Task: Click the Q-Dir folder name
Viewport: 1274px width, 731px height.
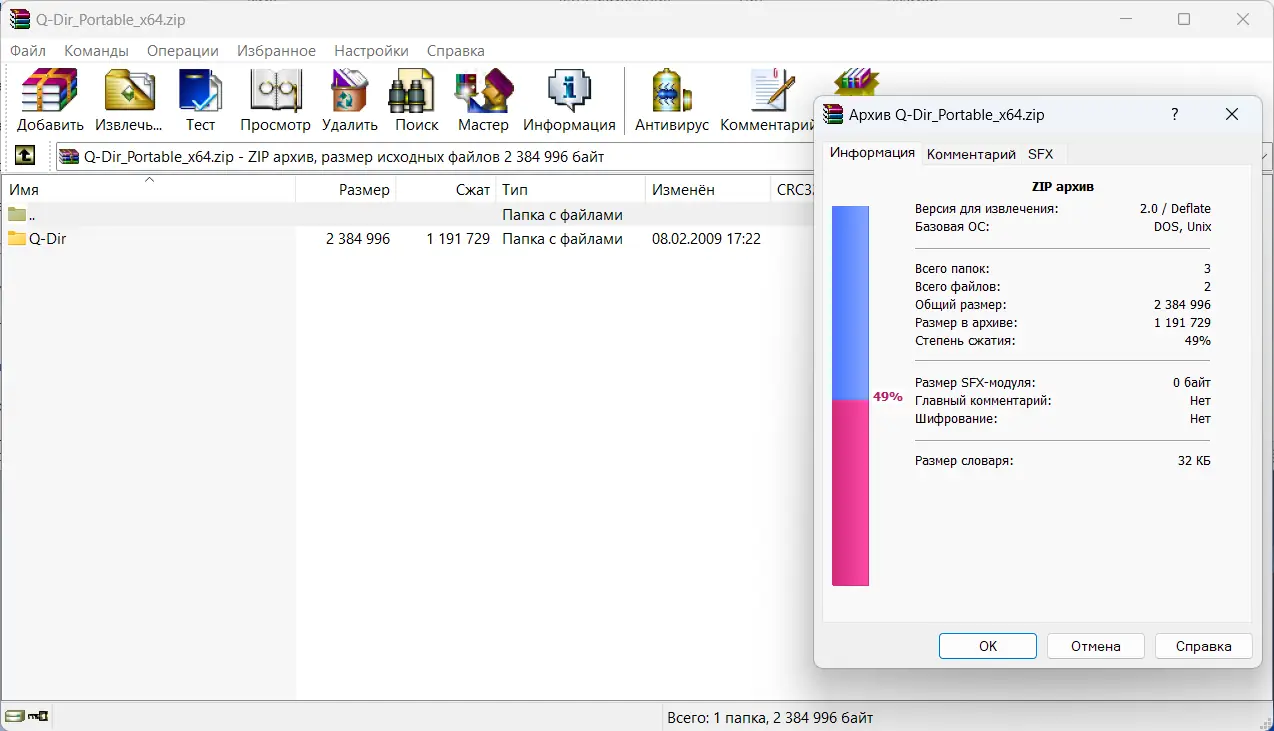Action: 47,239
